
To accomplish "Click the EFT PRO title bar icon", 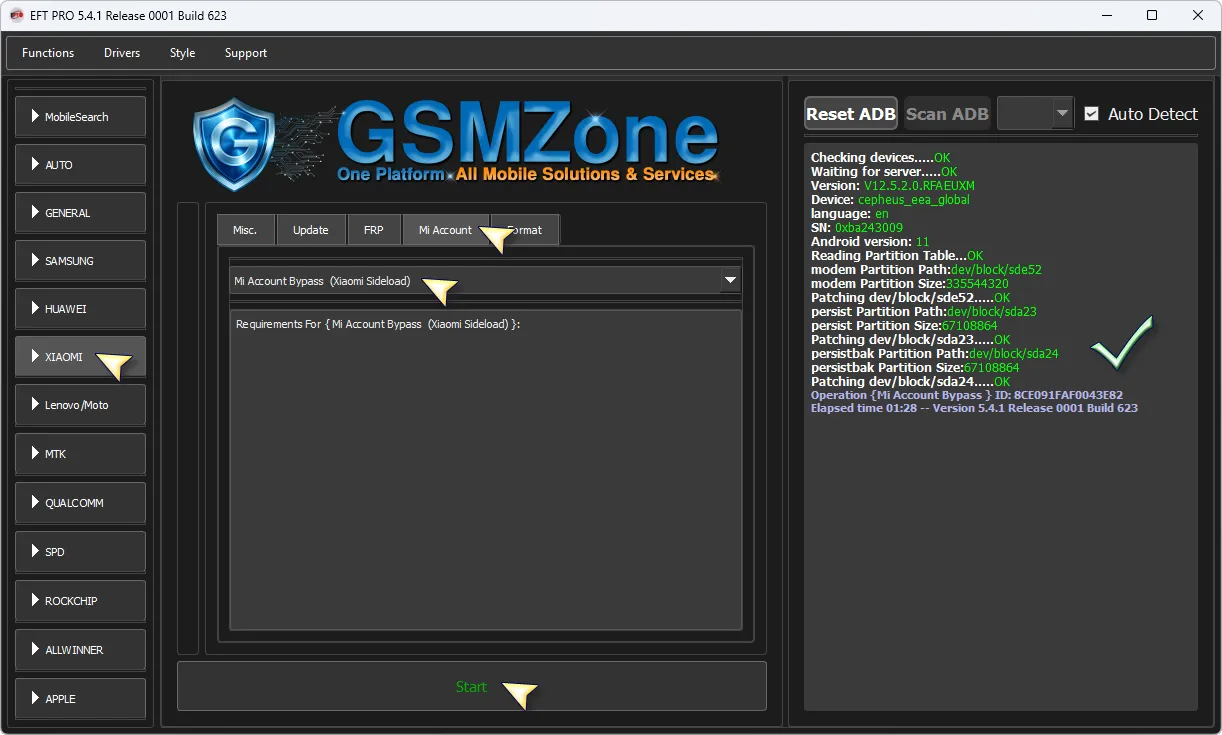I will tap(17, 15).
